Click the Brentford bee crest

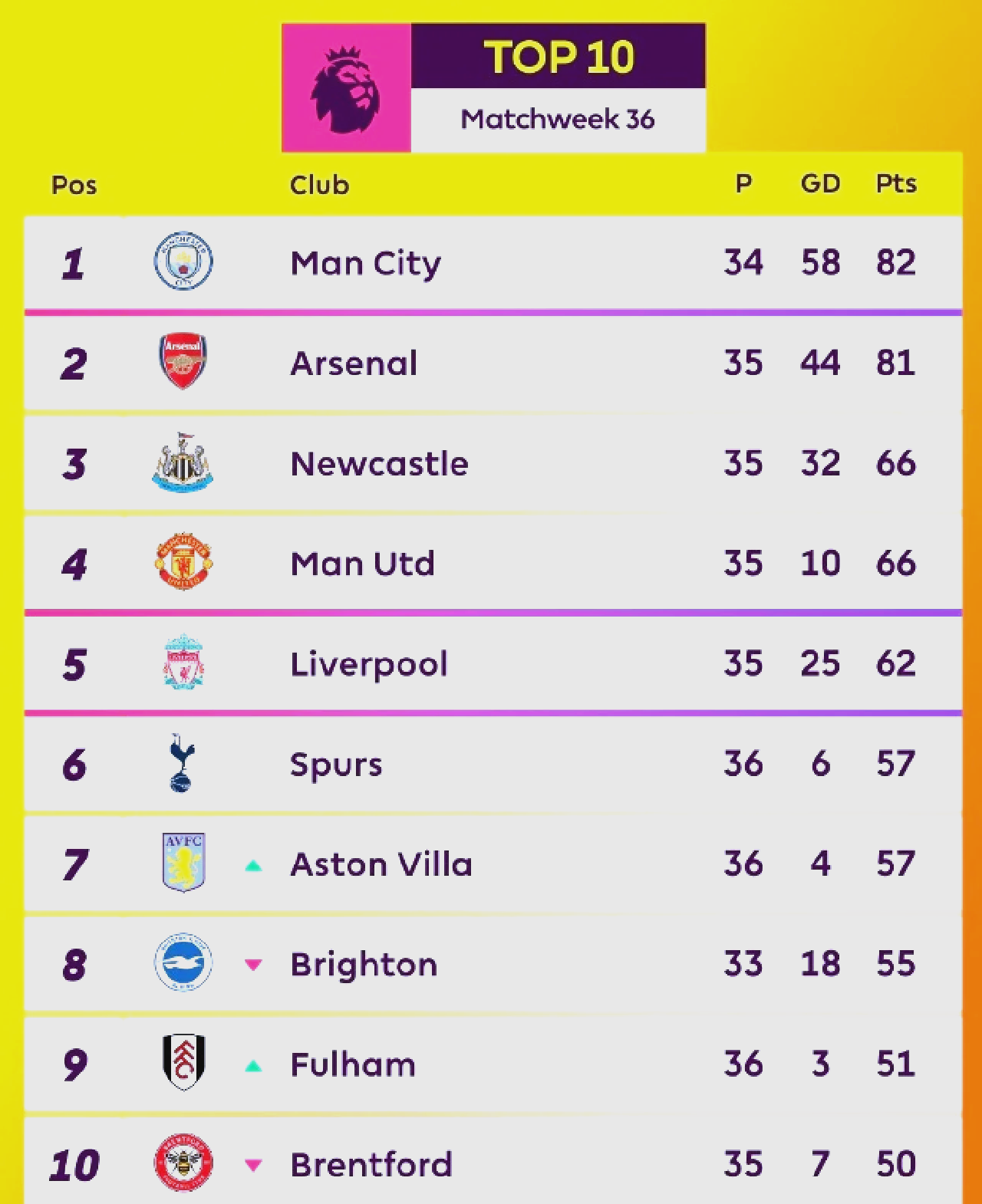click(183, 1163)
